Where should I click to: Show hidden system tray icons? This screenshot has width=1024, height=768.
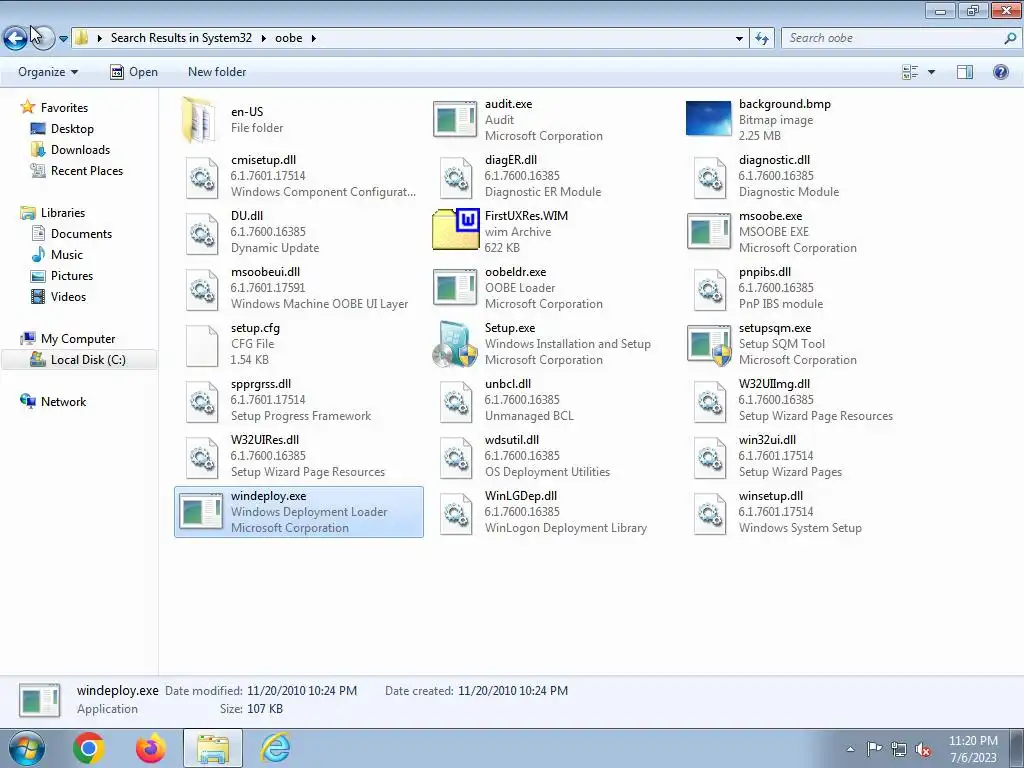850,749
